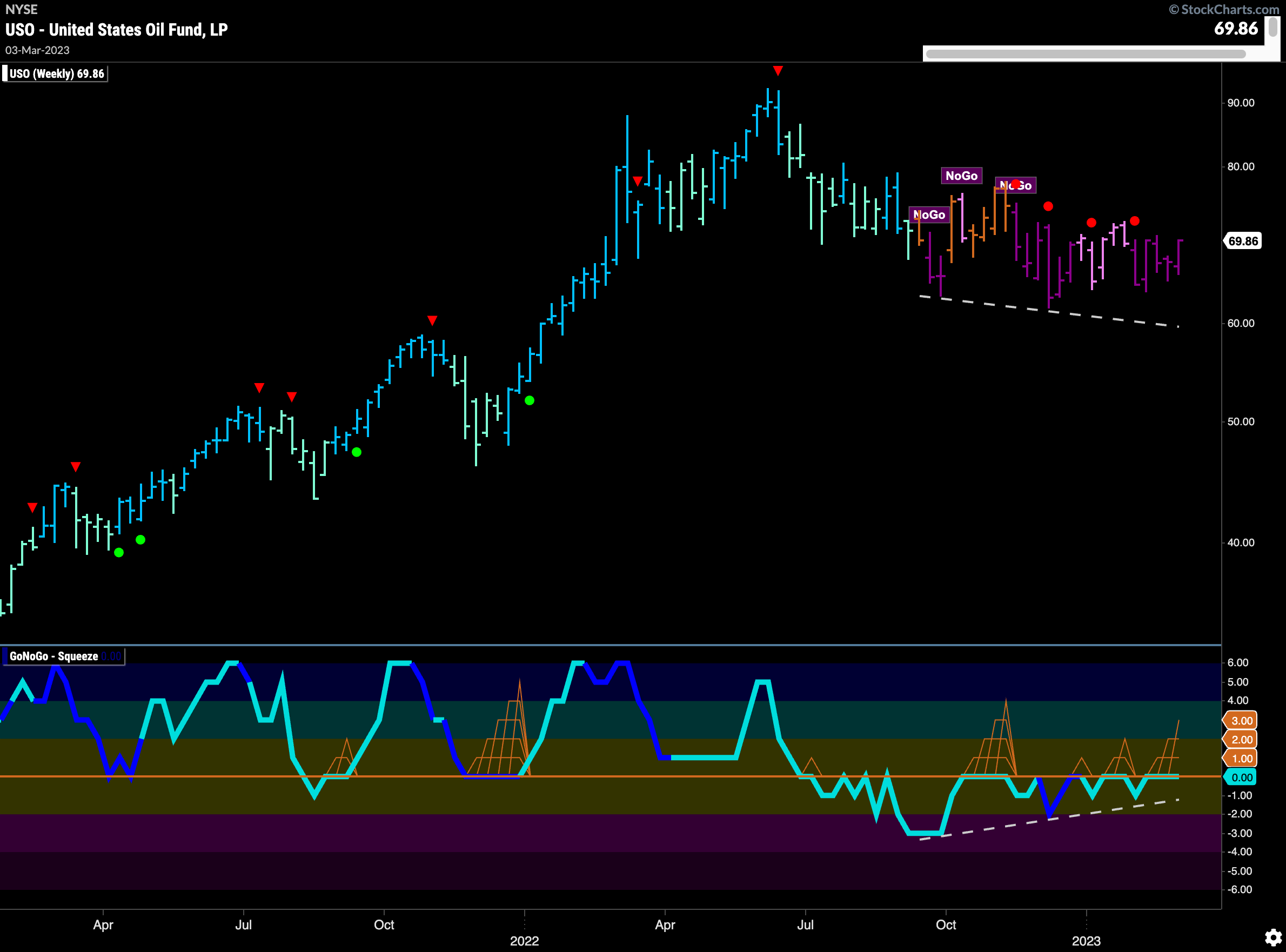Click the orange 3.00 oscillator value tag
The image size is (1286, 952).
coord(1240,721)
